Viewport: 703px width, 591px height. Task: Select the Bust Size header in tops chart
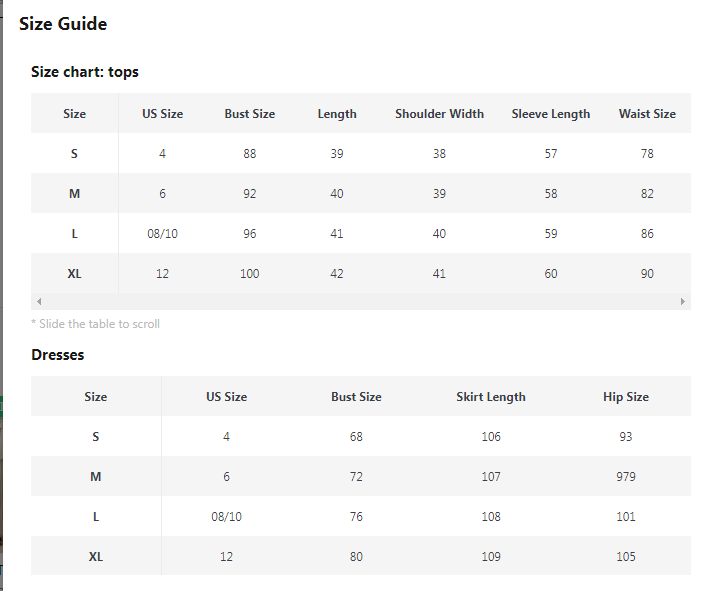250,114
